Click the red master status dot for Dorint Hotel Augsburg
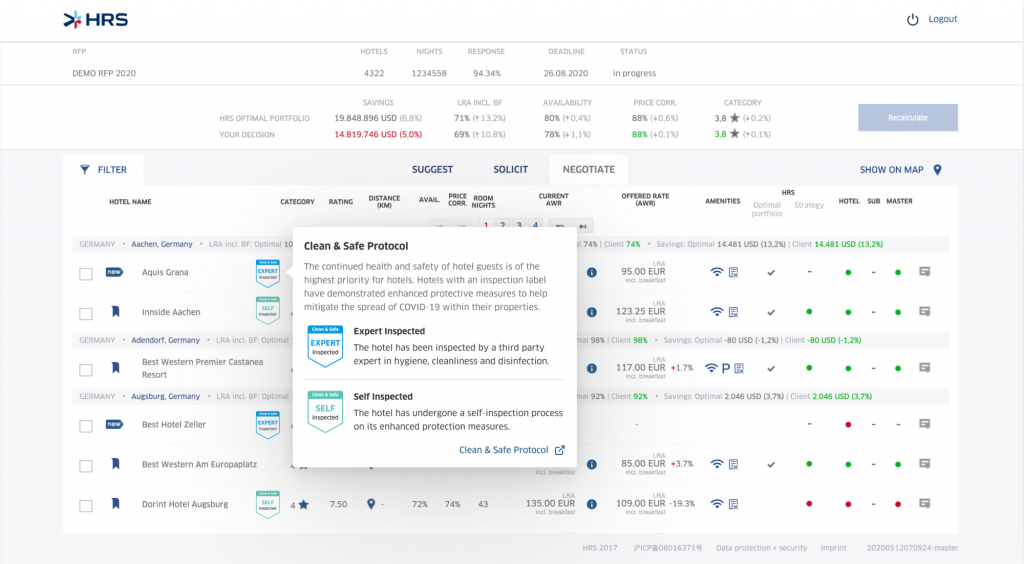The image size is (1024, 564). coord(898,504)
